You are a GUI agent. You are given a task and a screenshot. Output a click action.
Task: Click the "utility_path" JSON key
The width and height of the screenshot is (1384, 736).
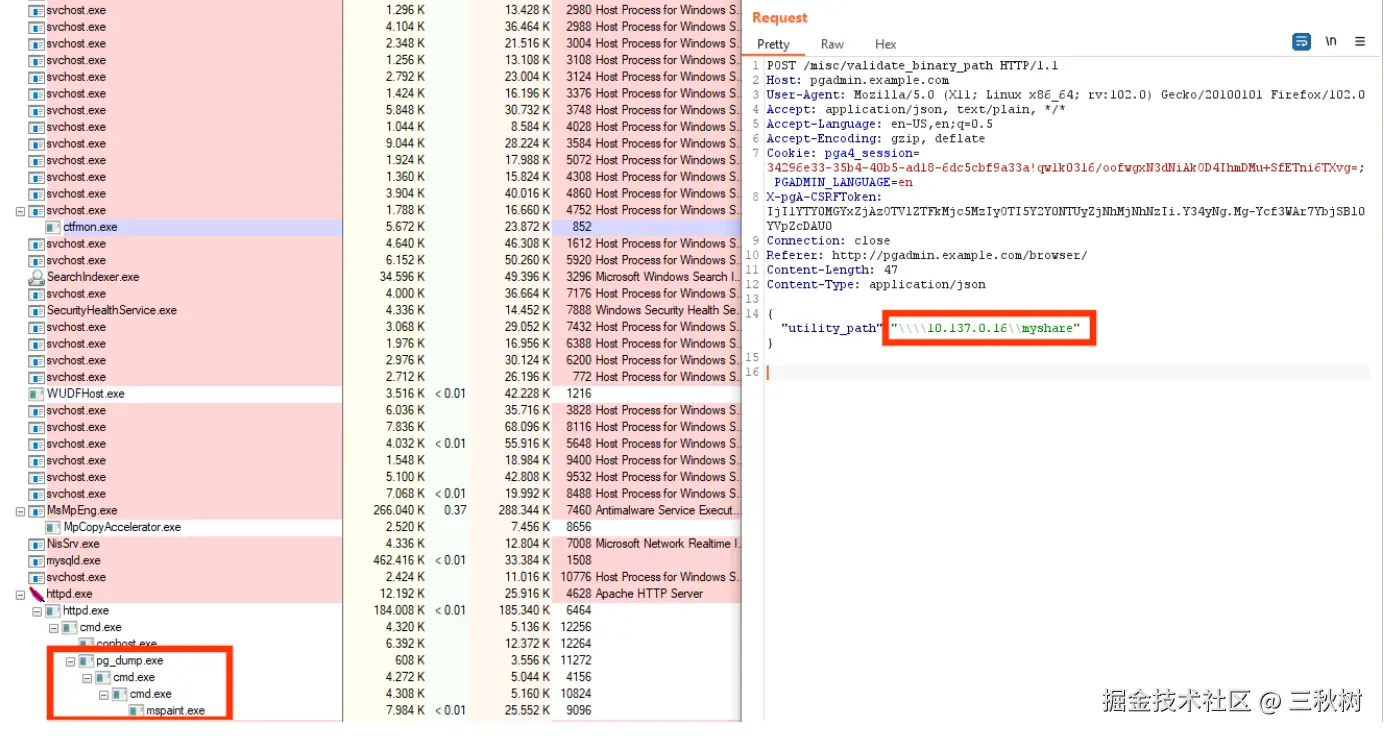831,328
